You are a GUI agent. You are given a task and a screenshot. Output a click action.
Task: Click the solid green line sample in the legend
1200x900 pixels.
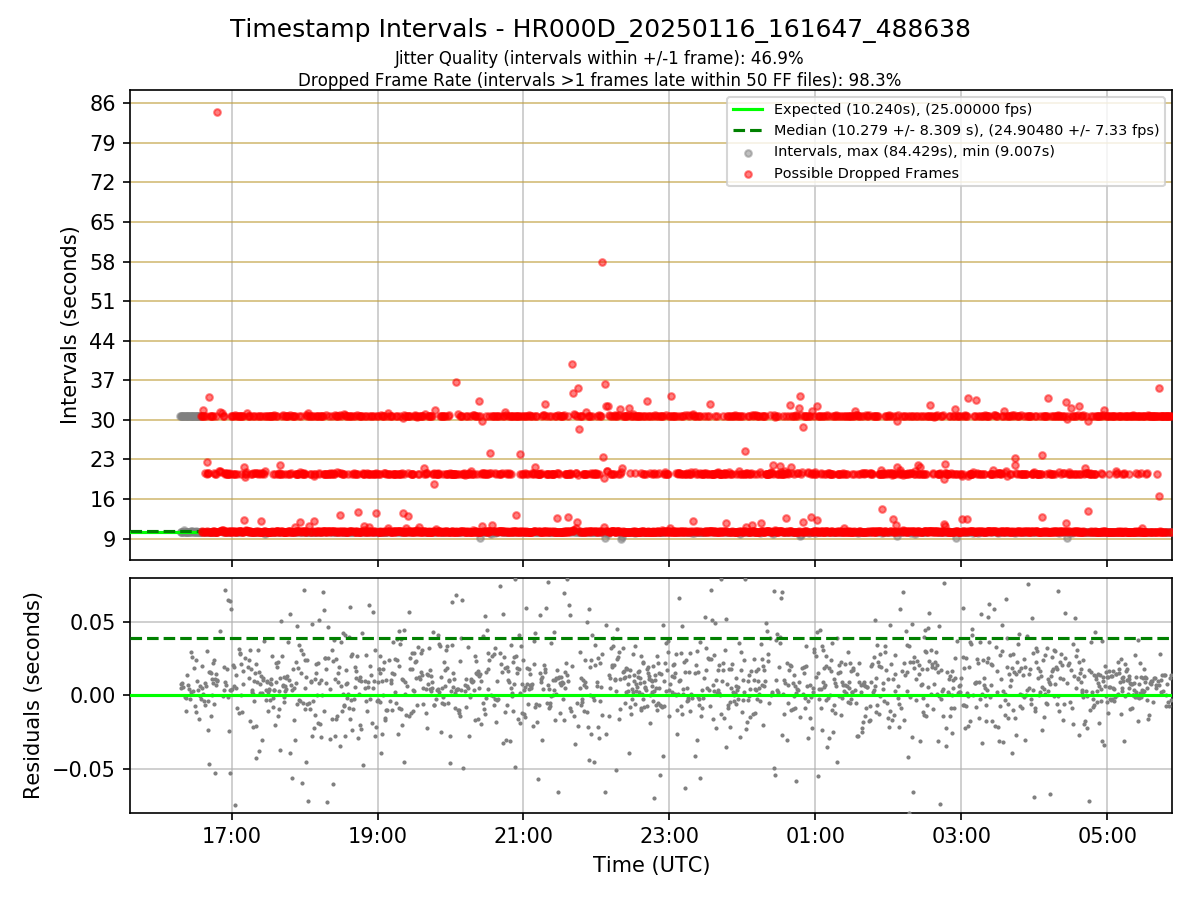pyautogui.click(x=749, y=109)
